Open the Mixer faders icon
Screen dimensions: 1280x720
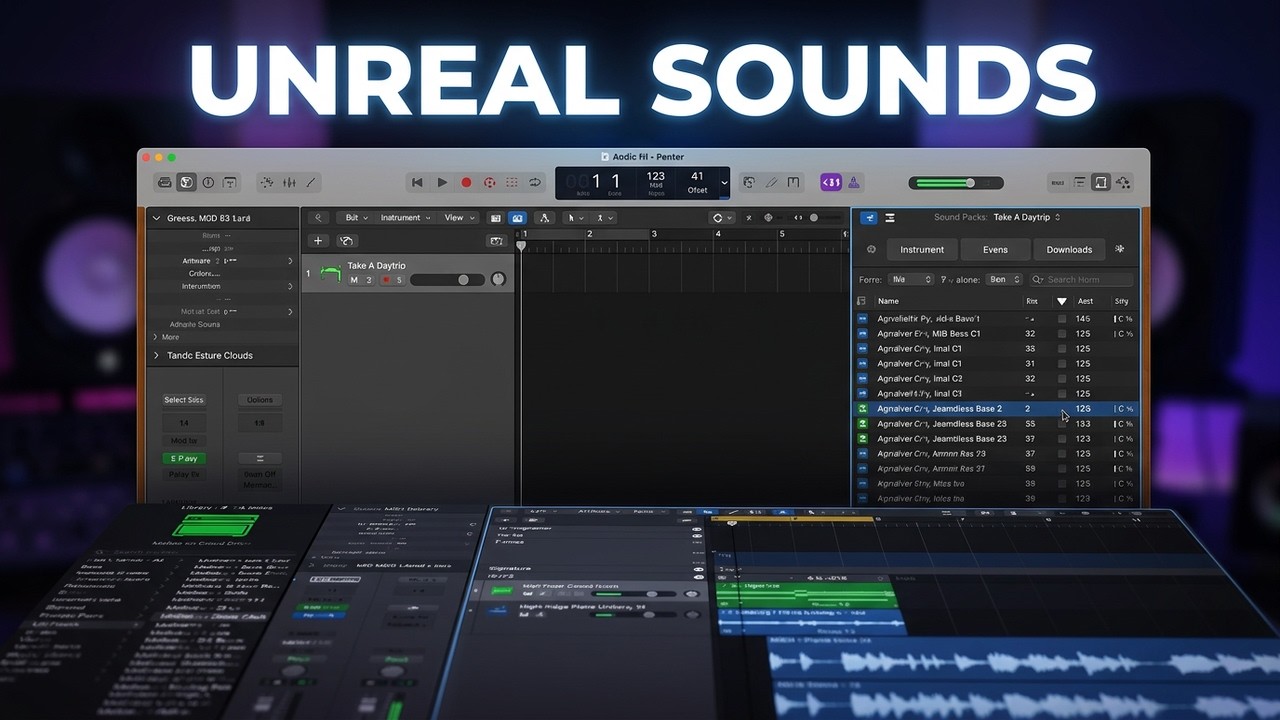(289, 183)
